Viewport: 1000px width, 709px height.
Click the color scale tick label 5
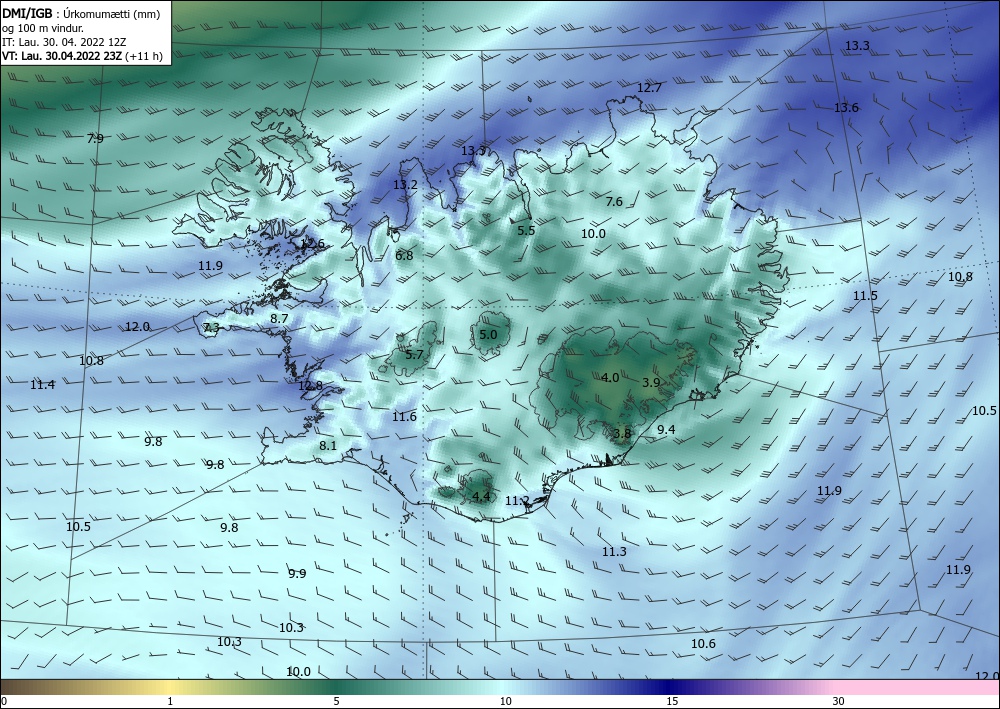[x=336, y=701]
